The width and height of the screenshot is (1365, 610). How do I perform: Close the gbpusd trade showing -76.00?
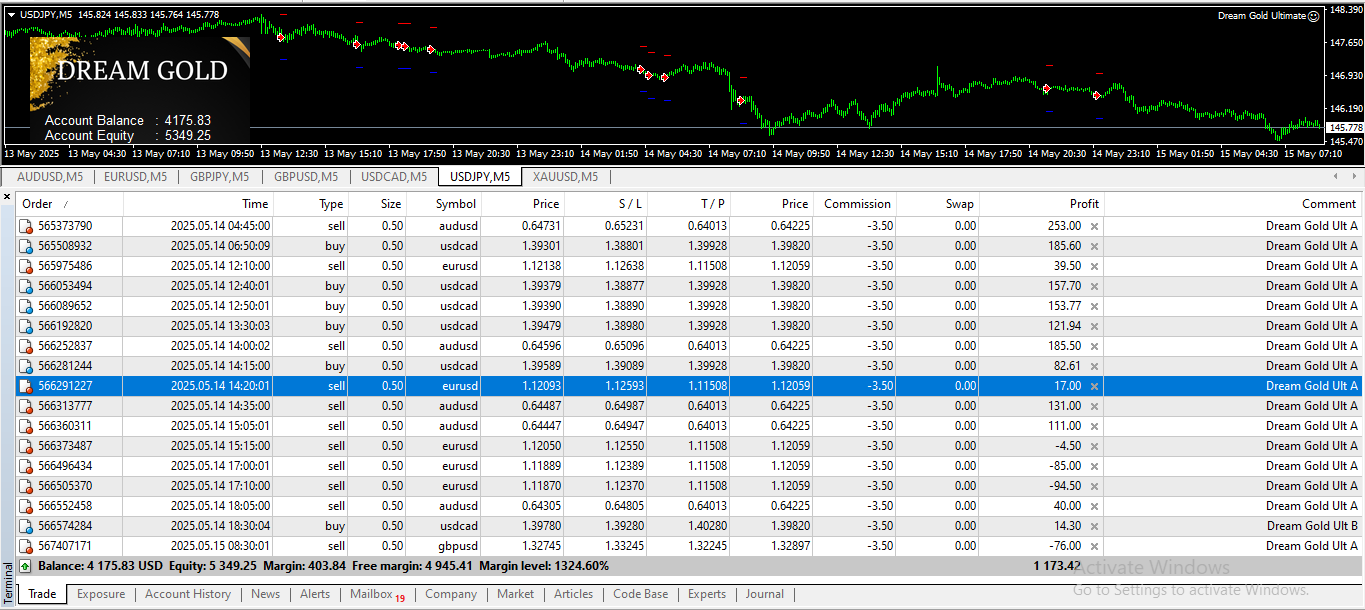tap(1094, 546)
